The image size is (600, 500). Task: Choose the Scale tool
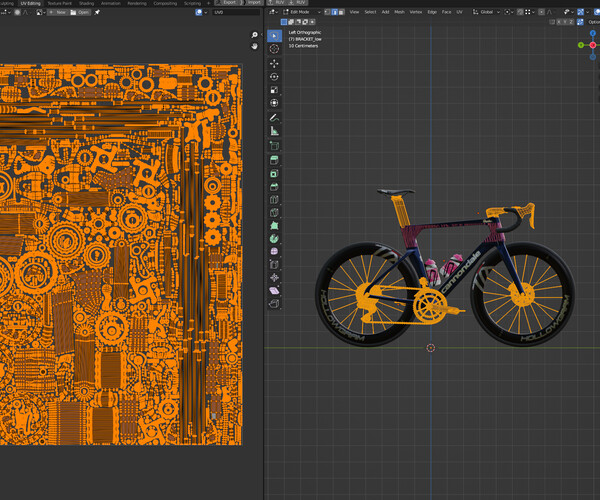[x=274, y=90]
